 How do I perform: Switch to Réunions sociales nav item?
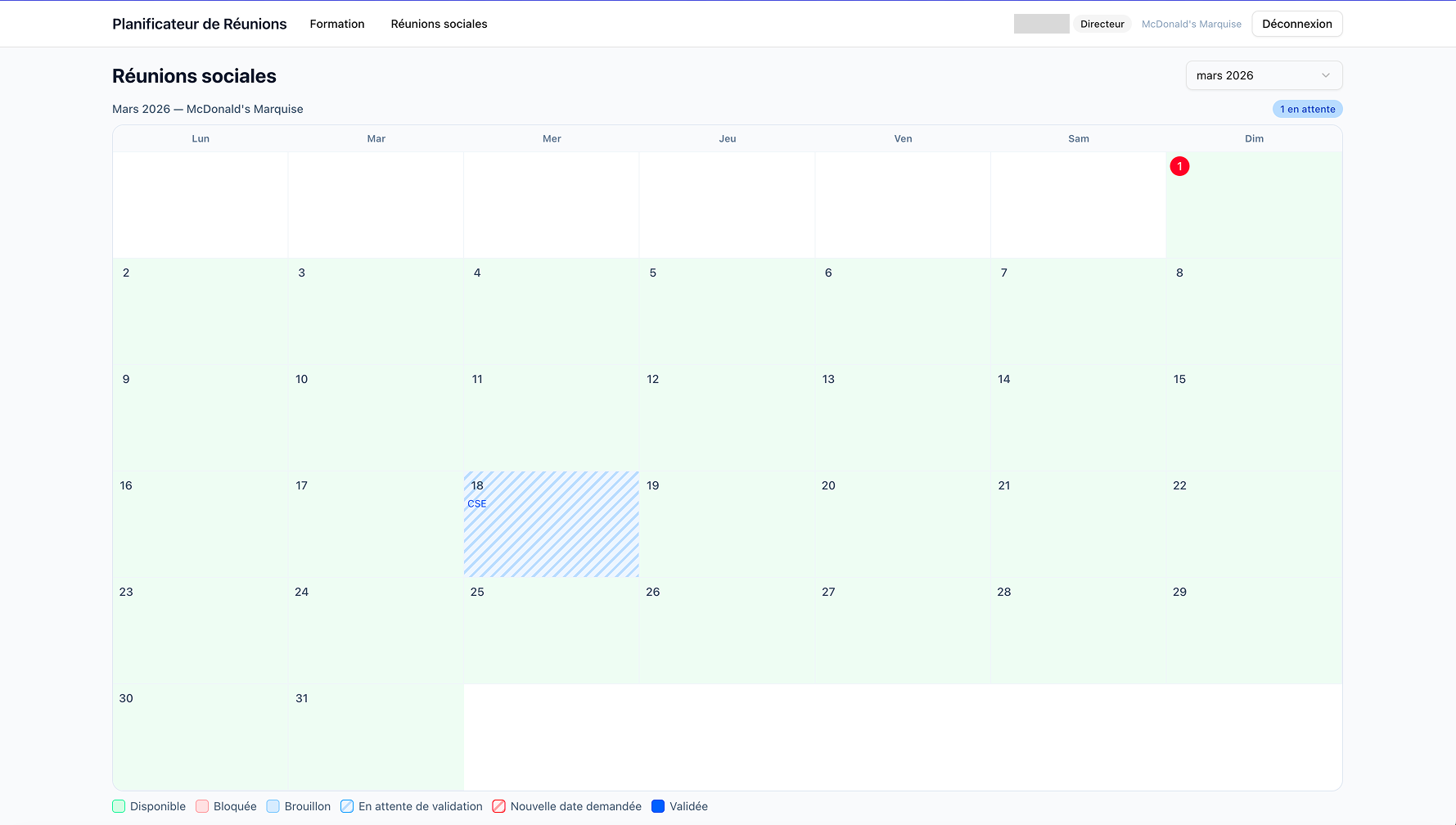point(439,24)
